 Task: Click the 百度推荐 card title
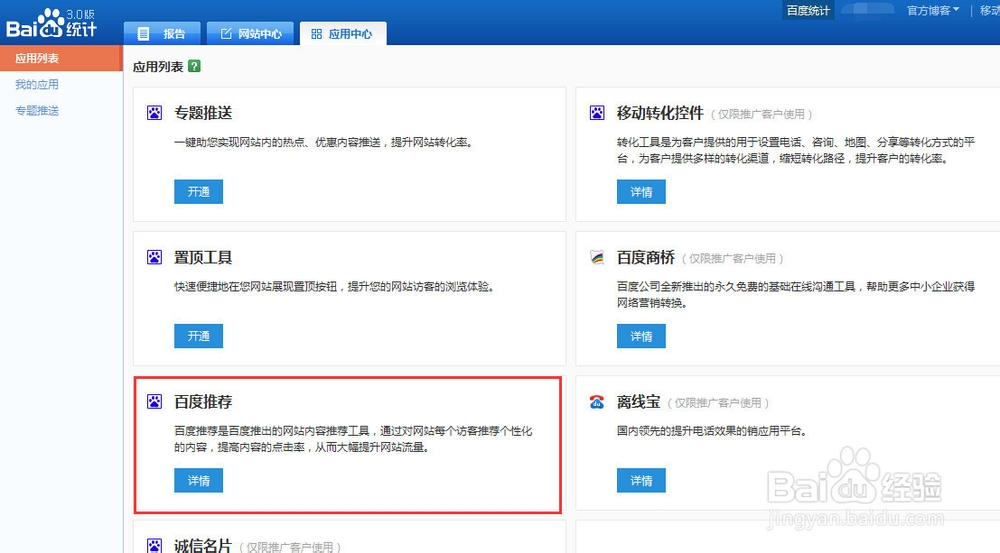pos(203,402)
